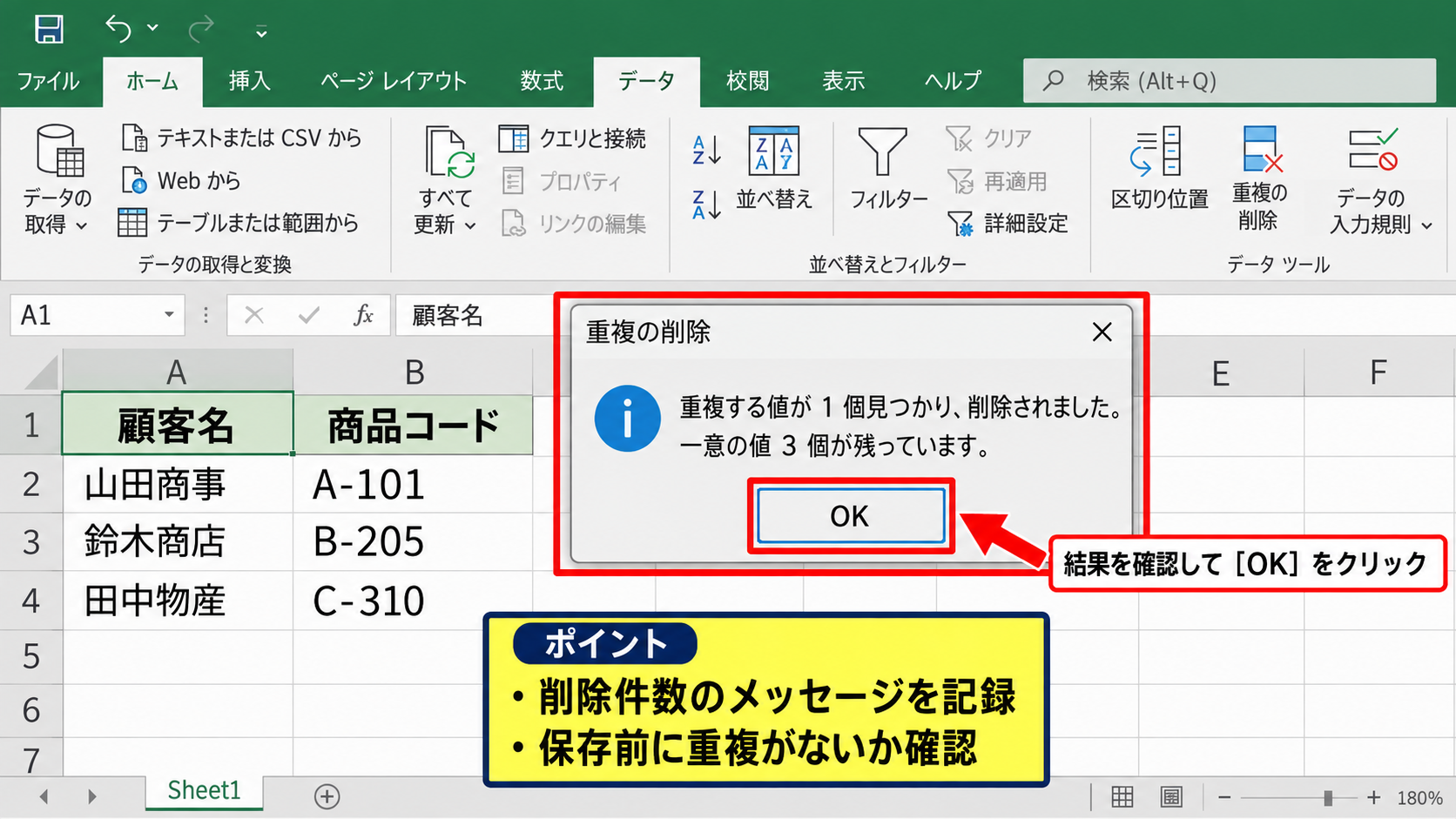Toggle the フィルター funnel
The image size is (1456, 819).
coord(888,168)
